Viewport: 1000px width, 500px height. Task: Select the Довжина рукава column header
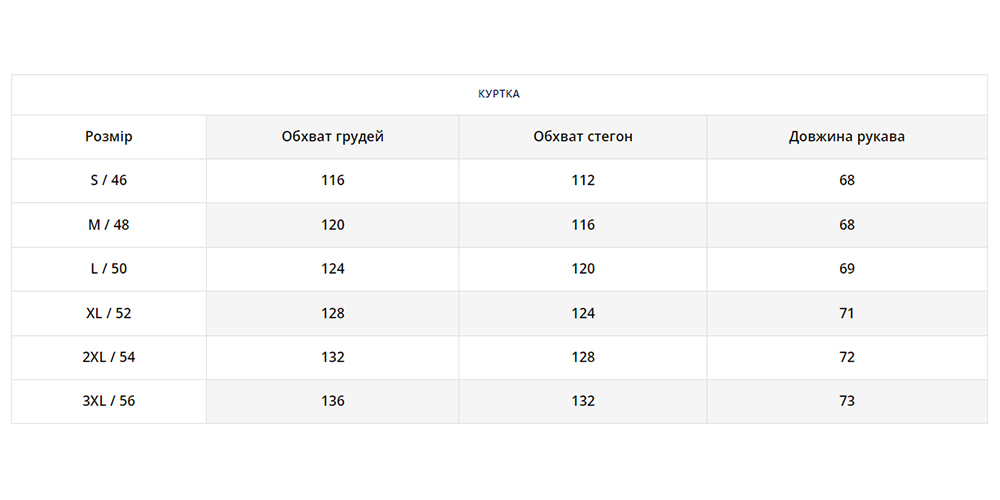click(x=847, y=137)
